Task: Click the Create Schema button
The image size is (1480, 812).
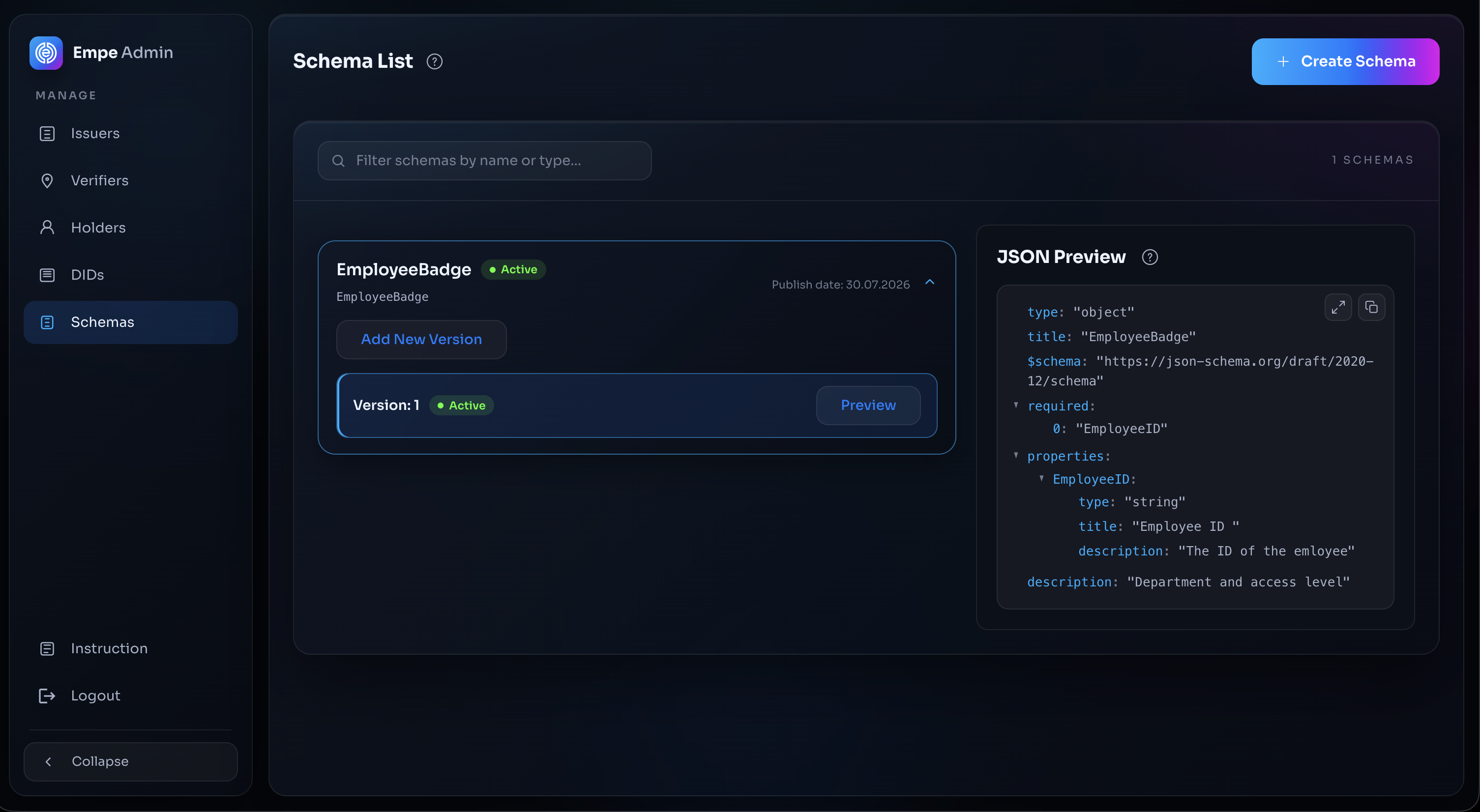Action: (1345, 61)
